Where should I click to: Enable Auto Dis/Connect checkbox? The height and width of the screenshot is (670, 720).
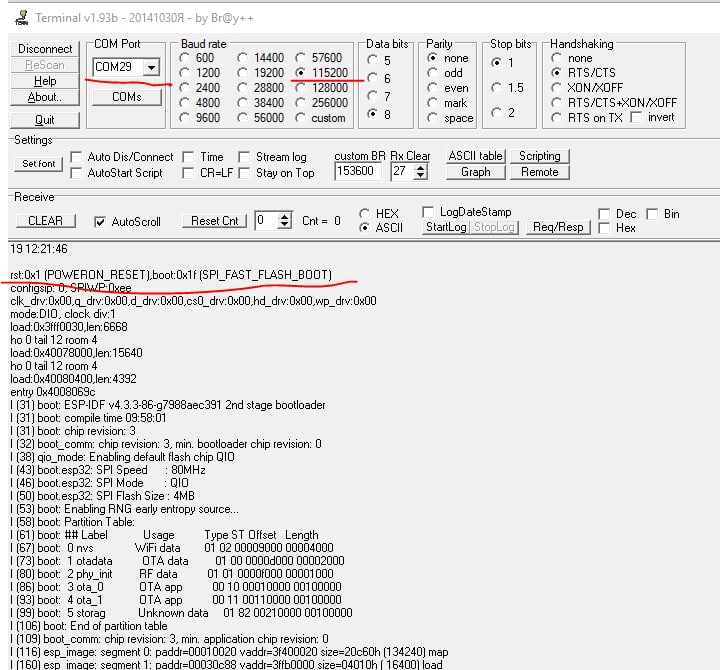76,157
